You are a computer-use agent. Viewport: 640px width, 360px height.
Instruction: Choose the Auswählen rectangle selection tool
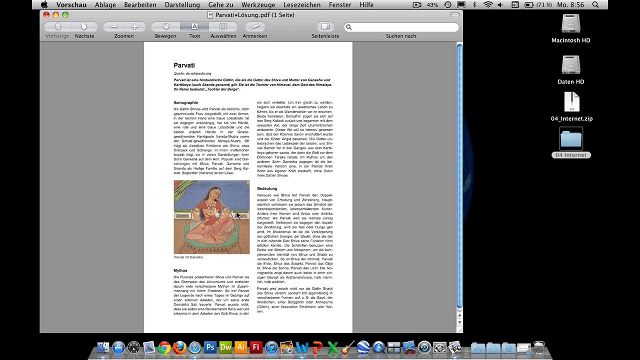point(223,27)
